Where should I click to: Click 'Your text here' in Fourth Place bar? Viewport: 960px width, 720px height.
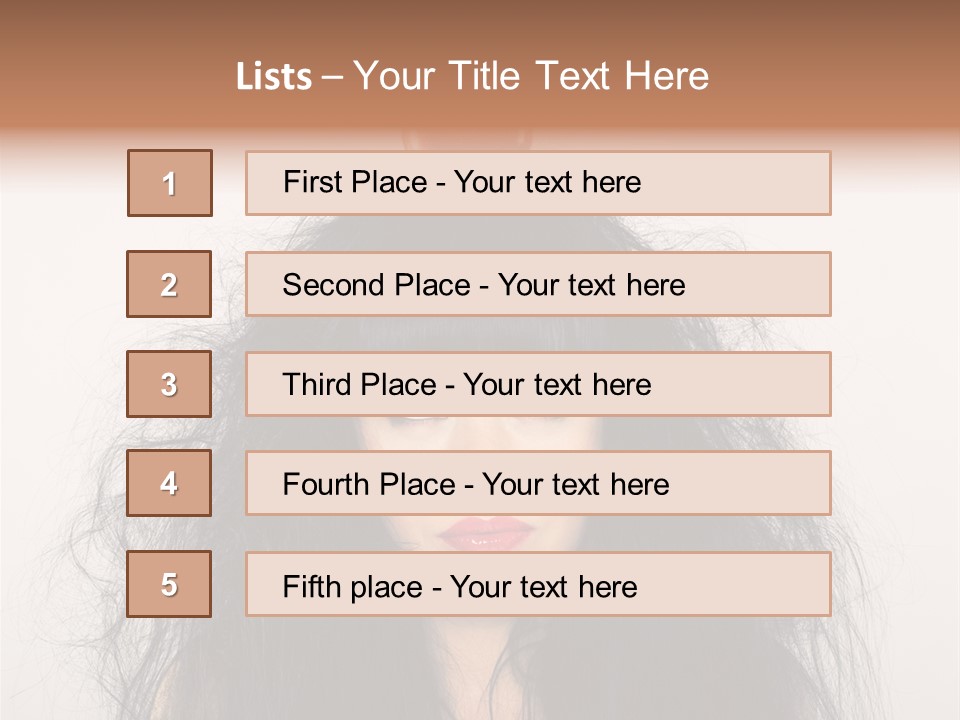point(576,484)
